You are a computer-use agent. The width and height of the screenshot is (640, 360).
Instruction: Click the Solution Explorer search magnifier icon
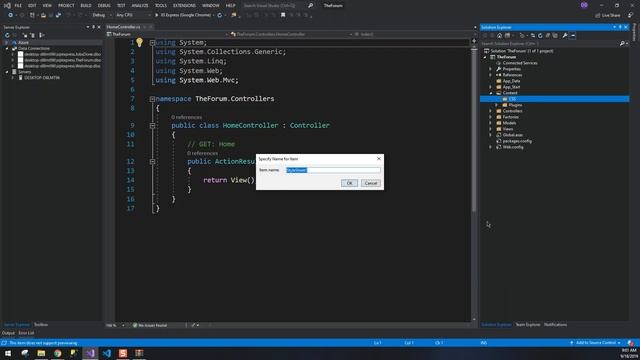point(622,43)
